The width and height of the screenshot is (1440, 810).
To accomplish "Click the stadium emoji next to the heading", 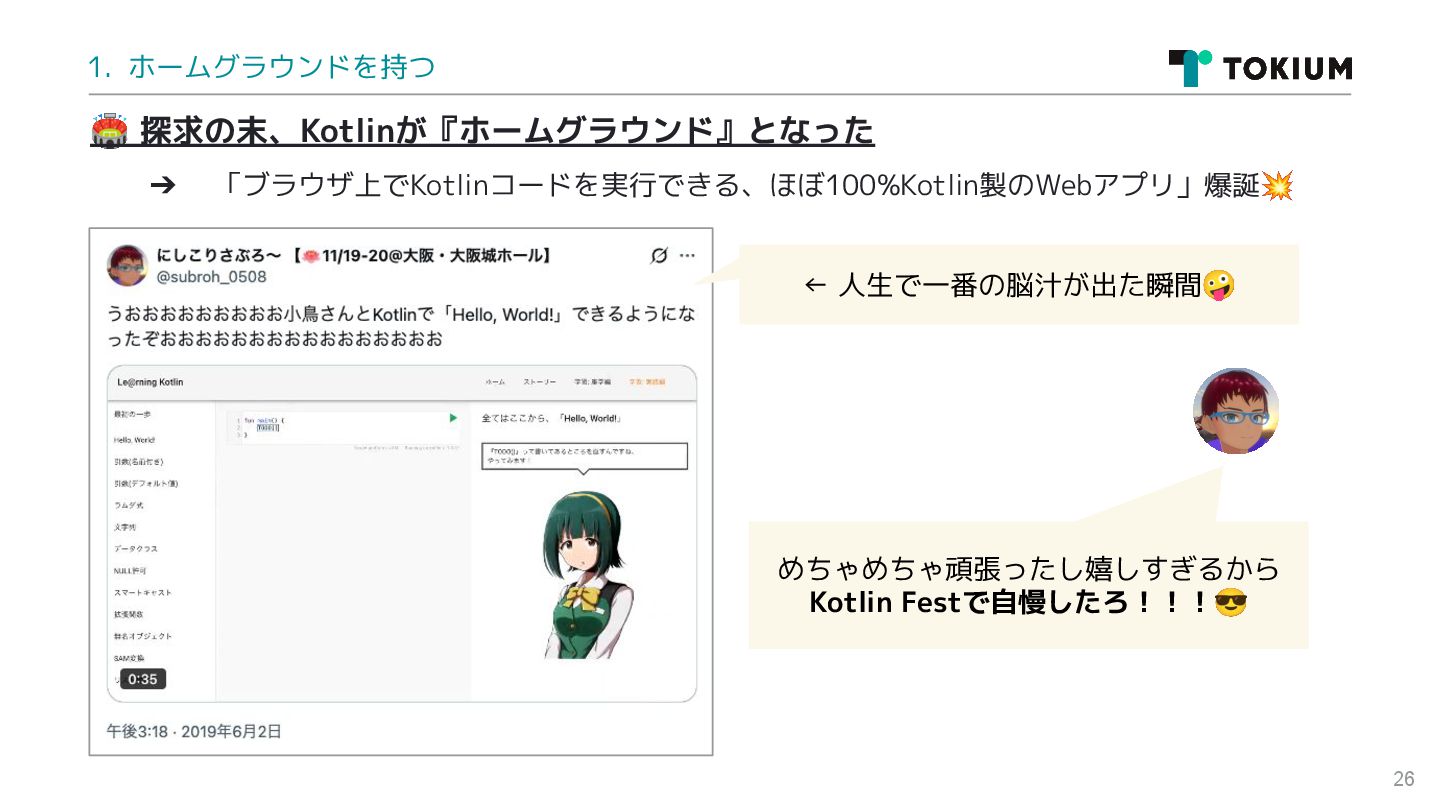I will click(x=109, y=133).
